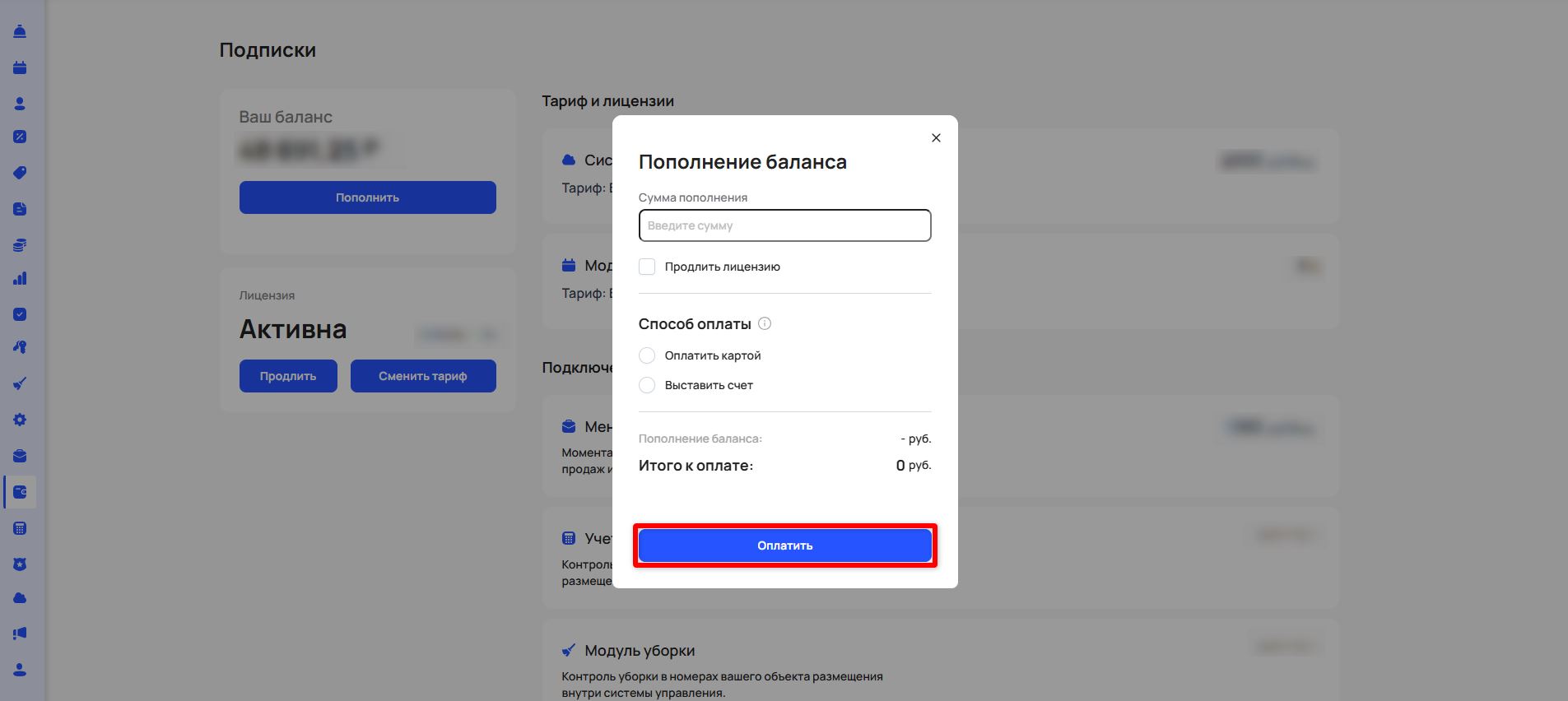Choose the Выставить счет radio option
The height and width of the screenshot is (701, 1568).
[647, 385]
